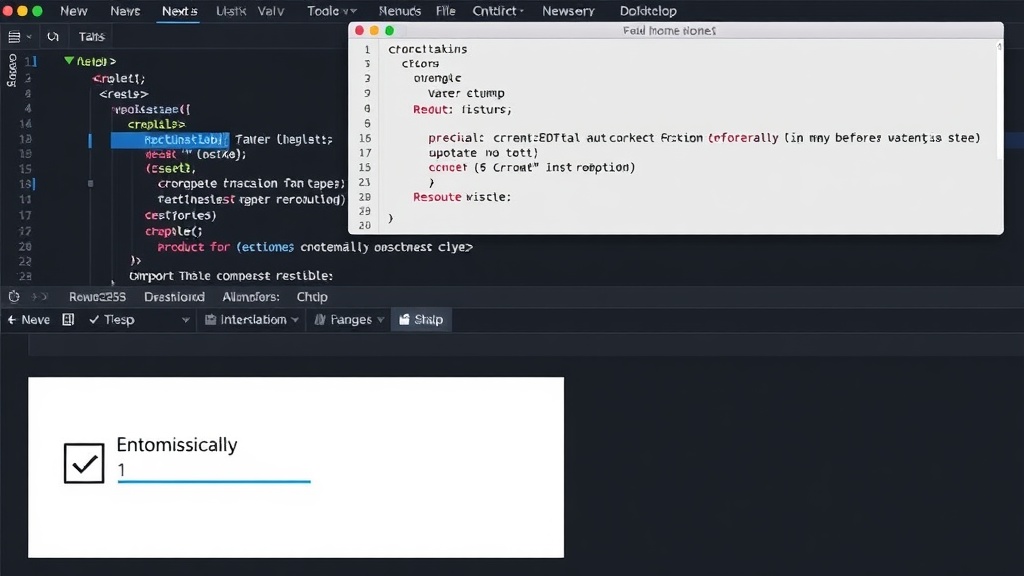Click the back arrow beside Neve

coord(12,319)
